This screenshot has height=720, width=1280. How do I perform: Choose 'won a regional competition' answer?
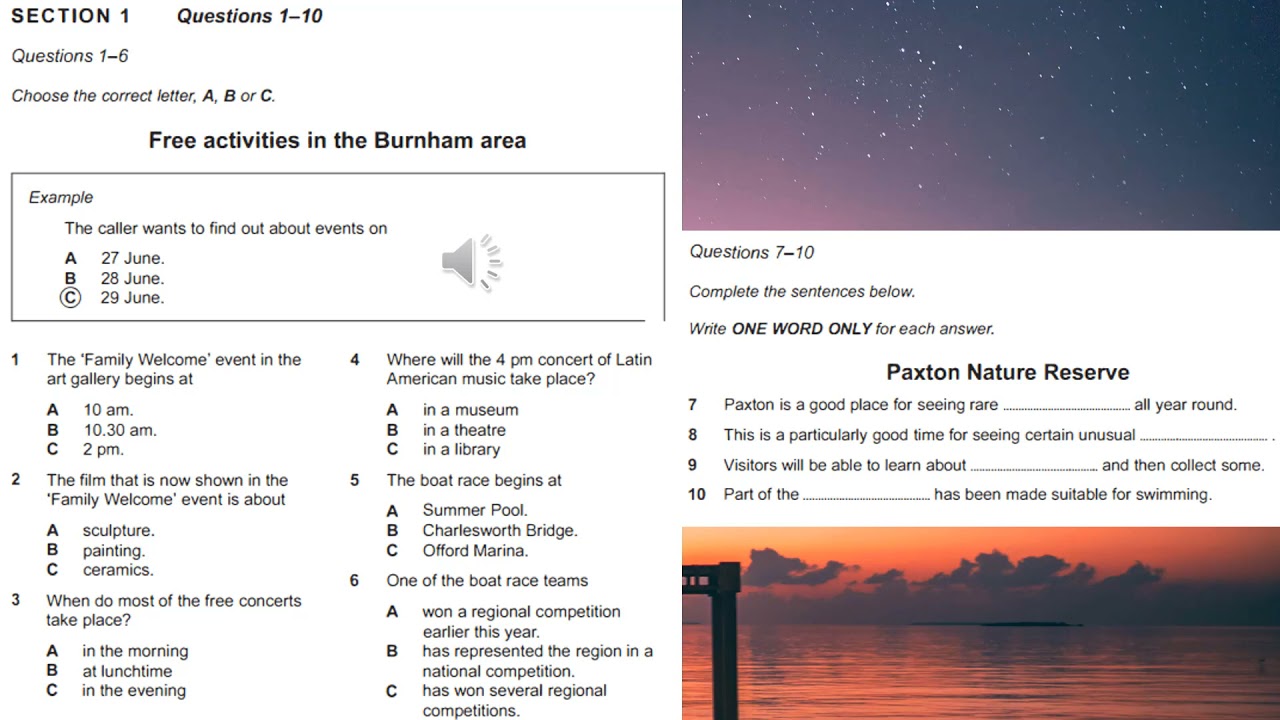click(x=504, y=622)
